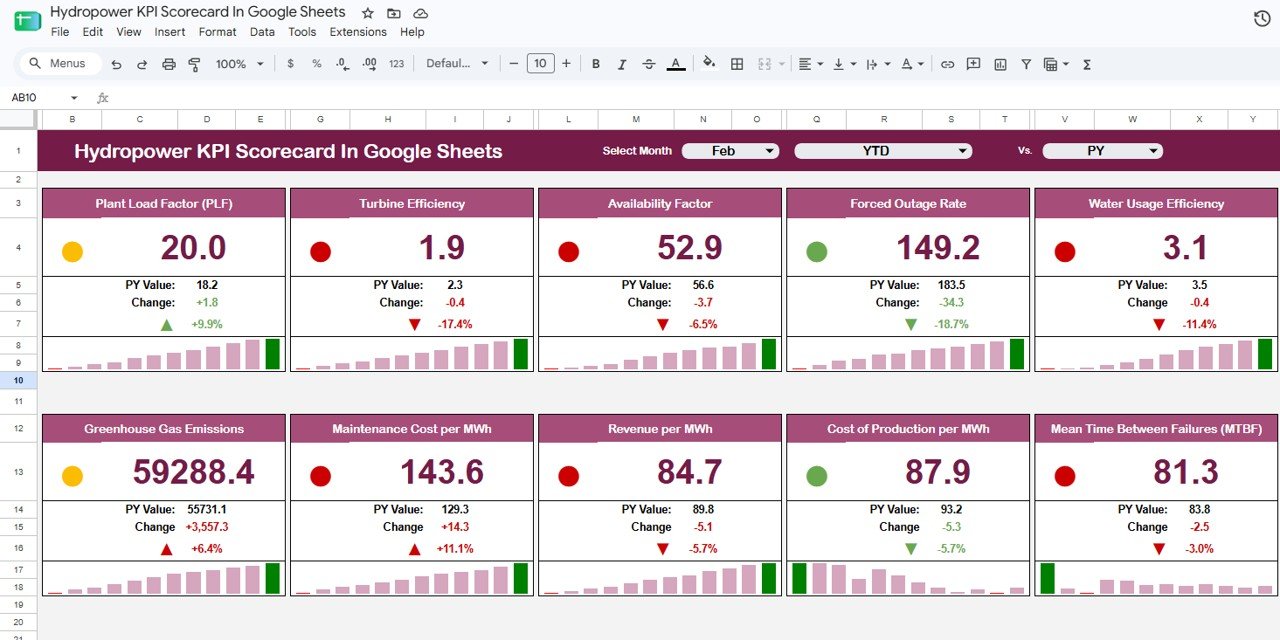Select the Plant Load Factor (PLF) header
Viewport: 1280px width, 640px height.
click(164, 204)
